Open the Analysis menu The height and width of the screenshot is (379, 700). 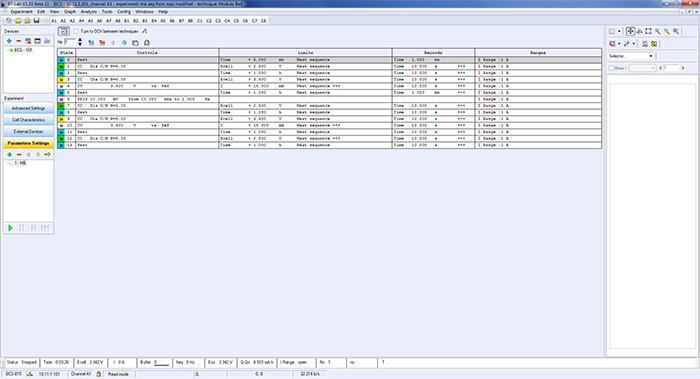tap(88, 12)
